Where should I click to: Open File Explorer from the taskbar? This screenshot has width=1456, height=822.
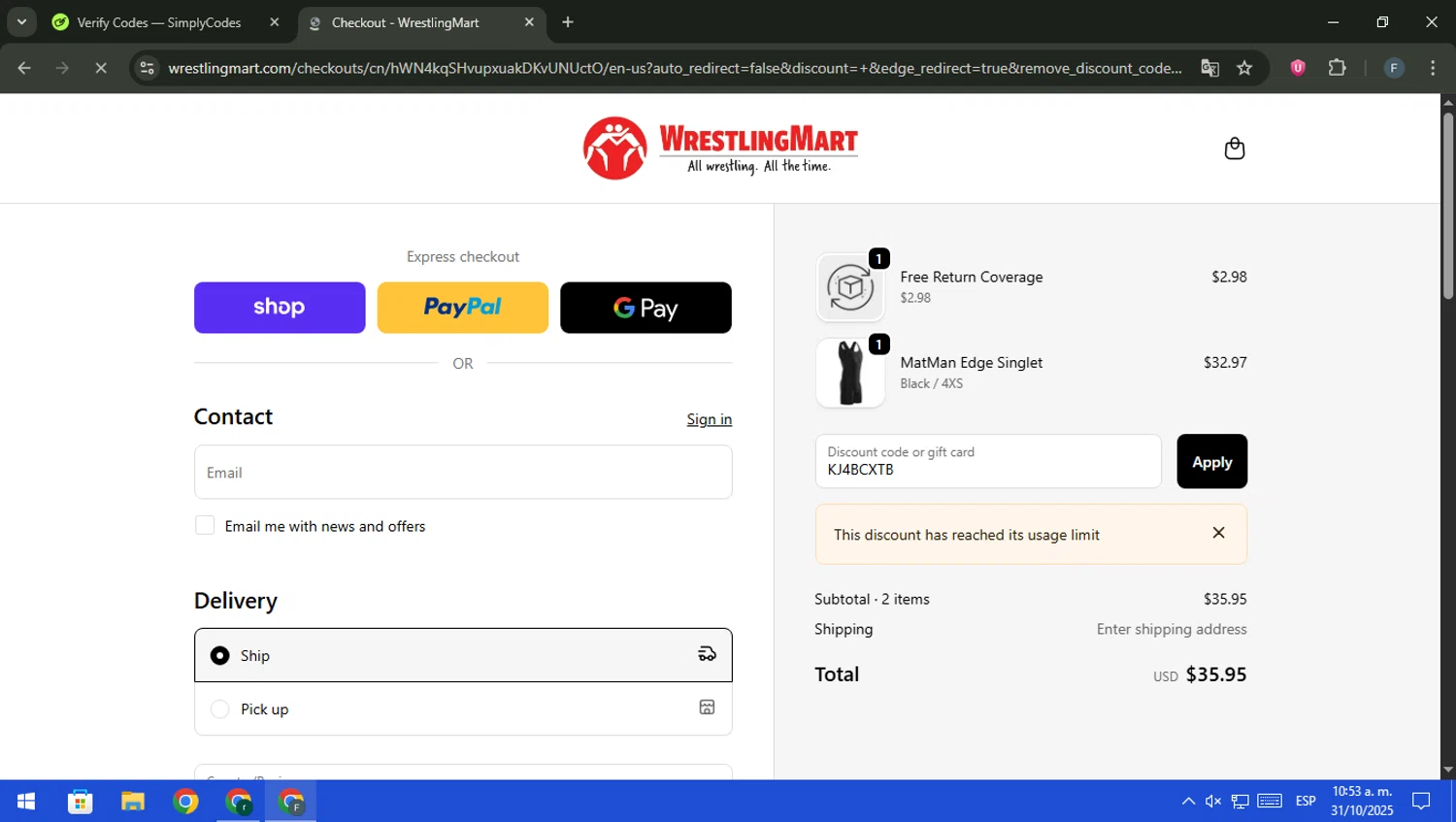click(132, 802)
